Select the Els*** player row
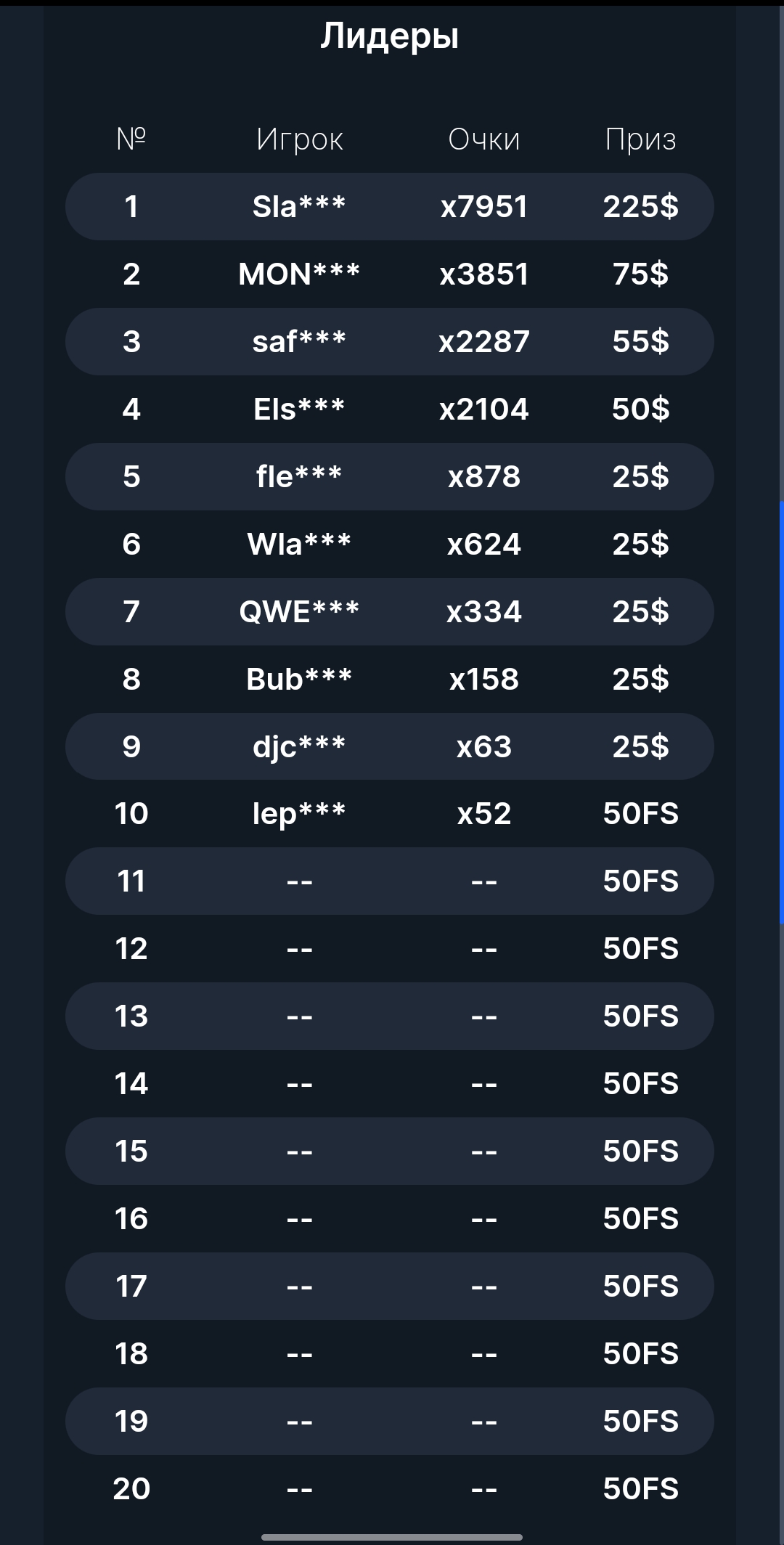The height and width of the screenshot is (1545, 784). coord(299,409)
